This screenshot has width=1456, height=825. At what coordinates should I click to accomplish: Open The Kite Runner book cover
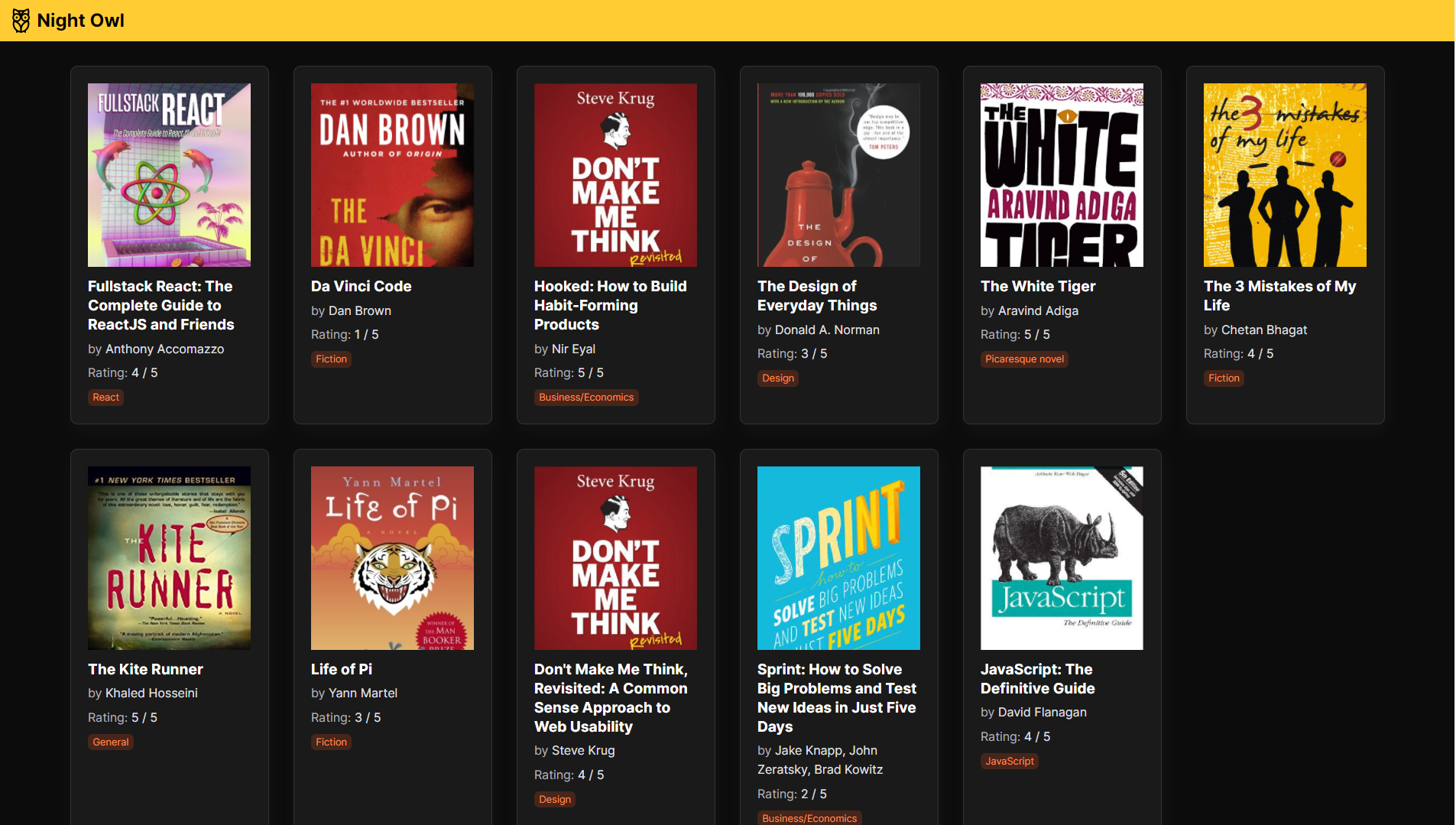point(169,558)
